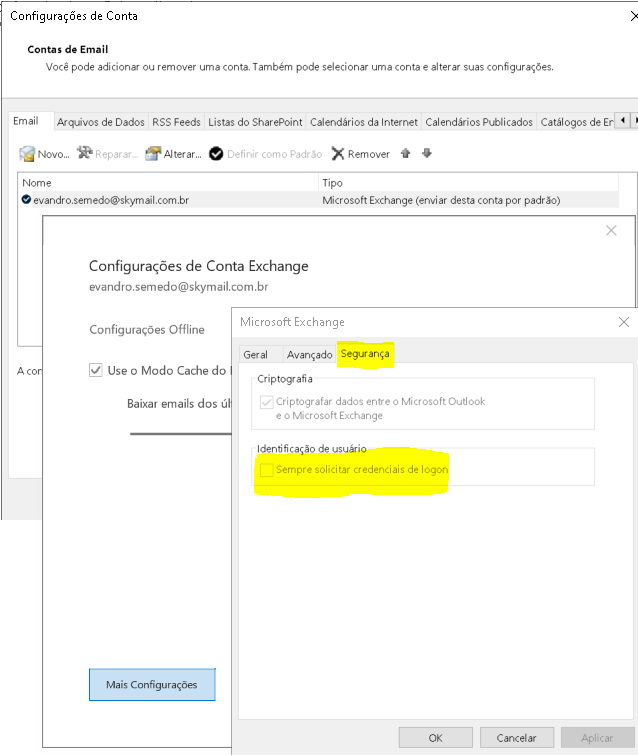This screenshot has height=756, width=638.
Task: Open the Calendários Publicados tab
Action: click(x=479, y=122)
